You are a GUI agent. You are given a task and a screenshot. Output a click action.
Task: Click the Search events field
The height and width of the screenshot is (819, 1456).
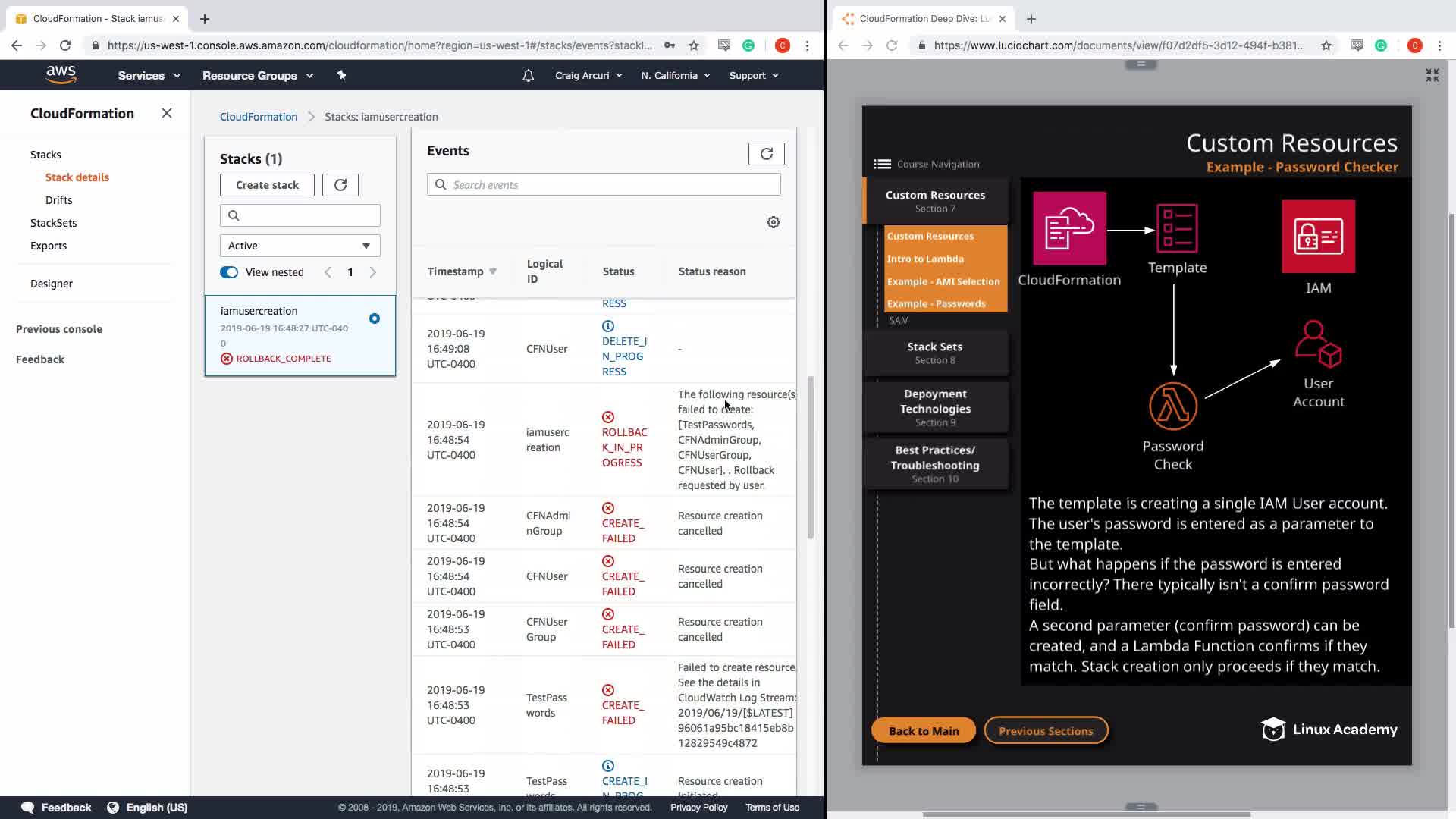click(604, 185)
